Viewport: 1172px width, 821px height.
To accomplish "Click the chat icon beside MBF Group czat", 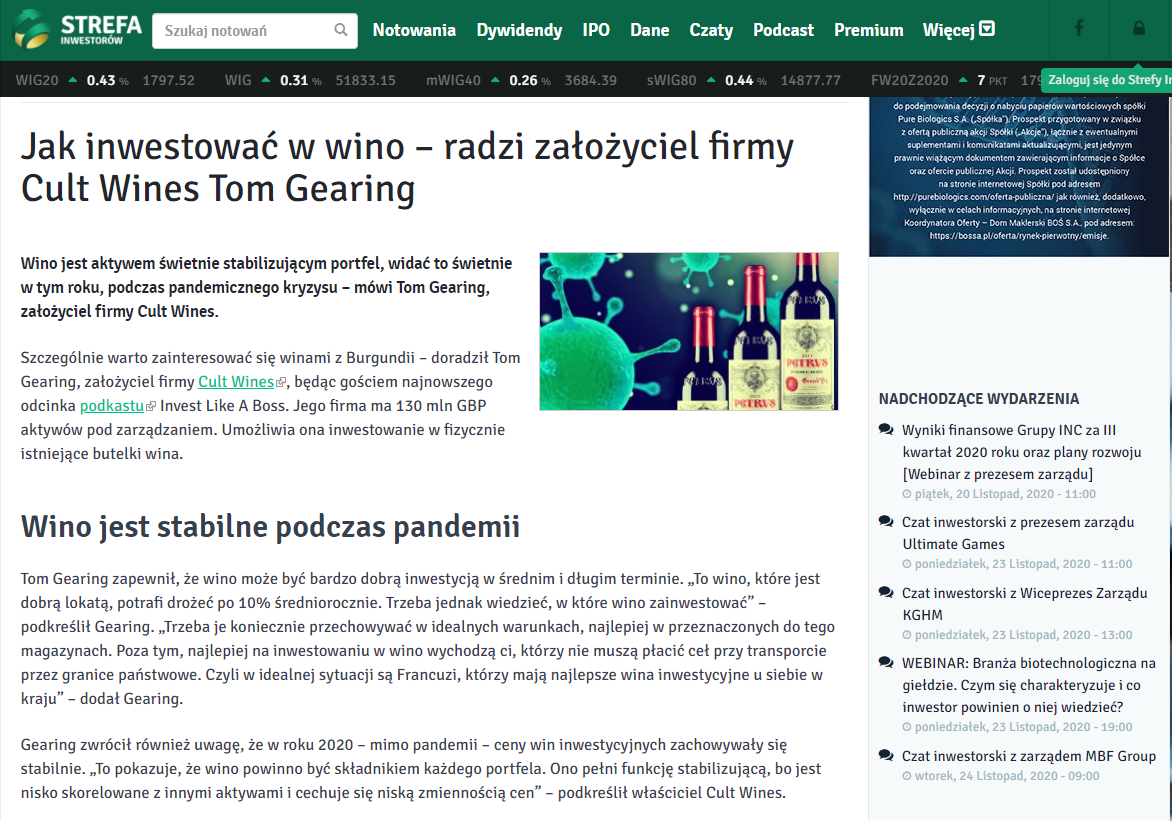I will click(886, 755).
